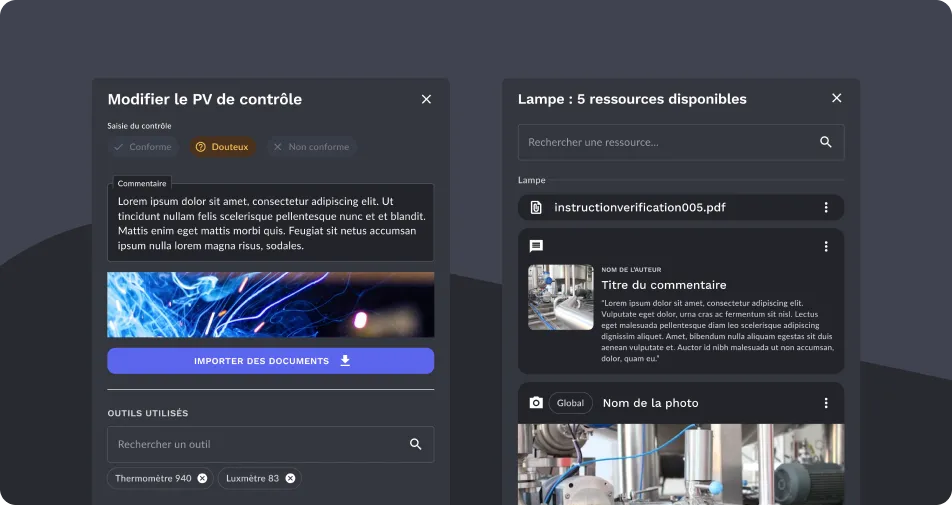Click the Global tag chip

[x=571, y=403]
